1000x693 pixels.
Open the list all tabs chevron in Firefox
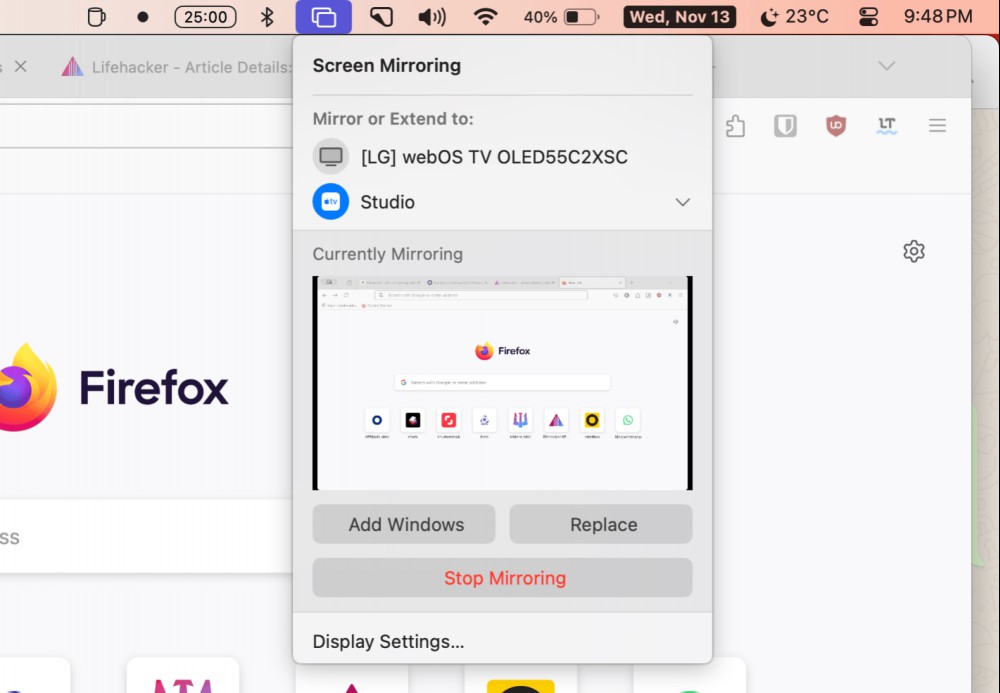(x=886, y=66)
